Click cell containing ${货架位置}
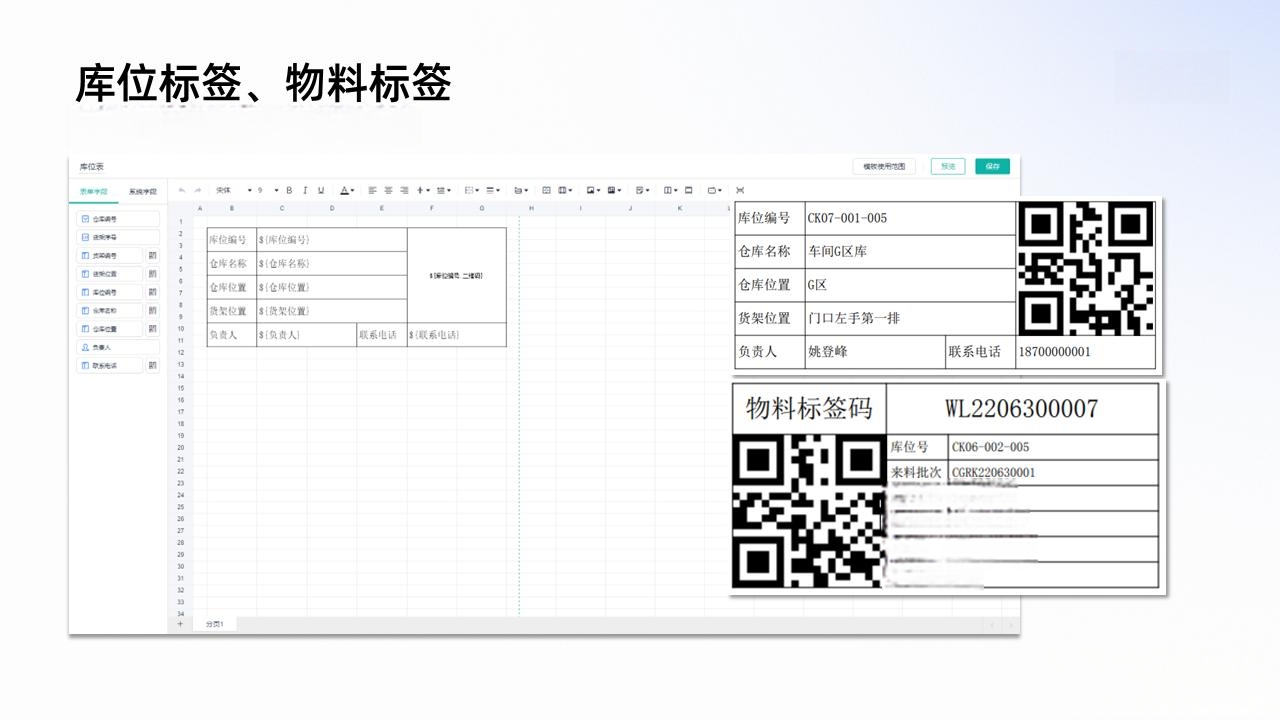Screen dimensions: 1280x720 pyautogui.click(x=331, y=311)
